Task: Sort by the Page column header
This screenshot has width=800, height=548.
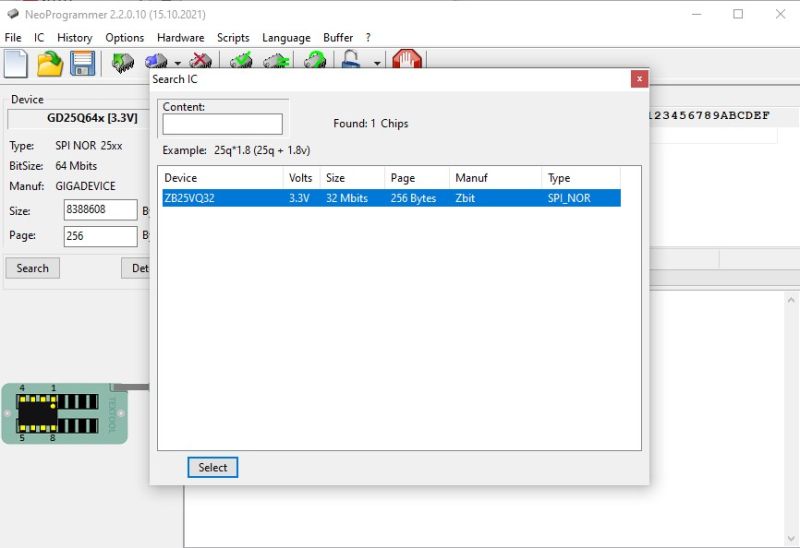Action: click(417, 178)
